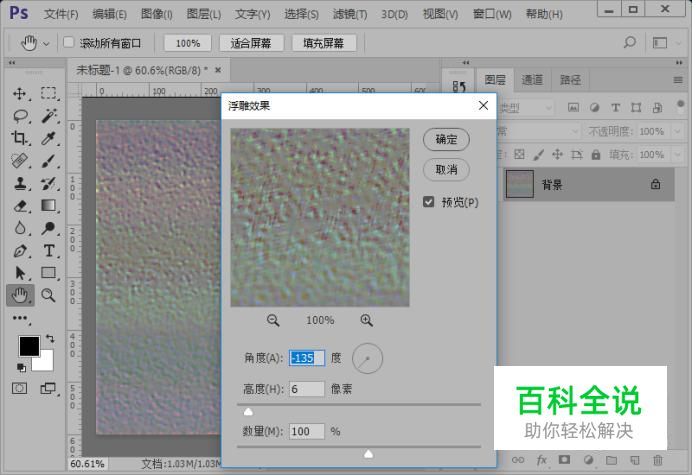Select the Move tool
Screen dimensions: 692x475
(19, 94)
